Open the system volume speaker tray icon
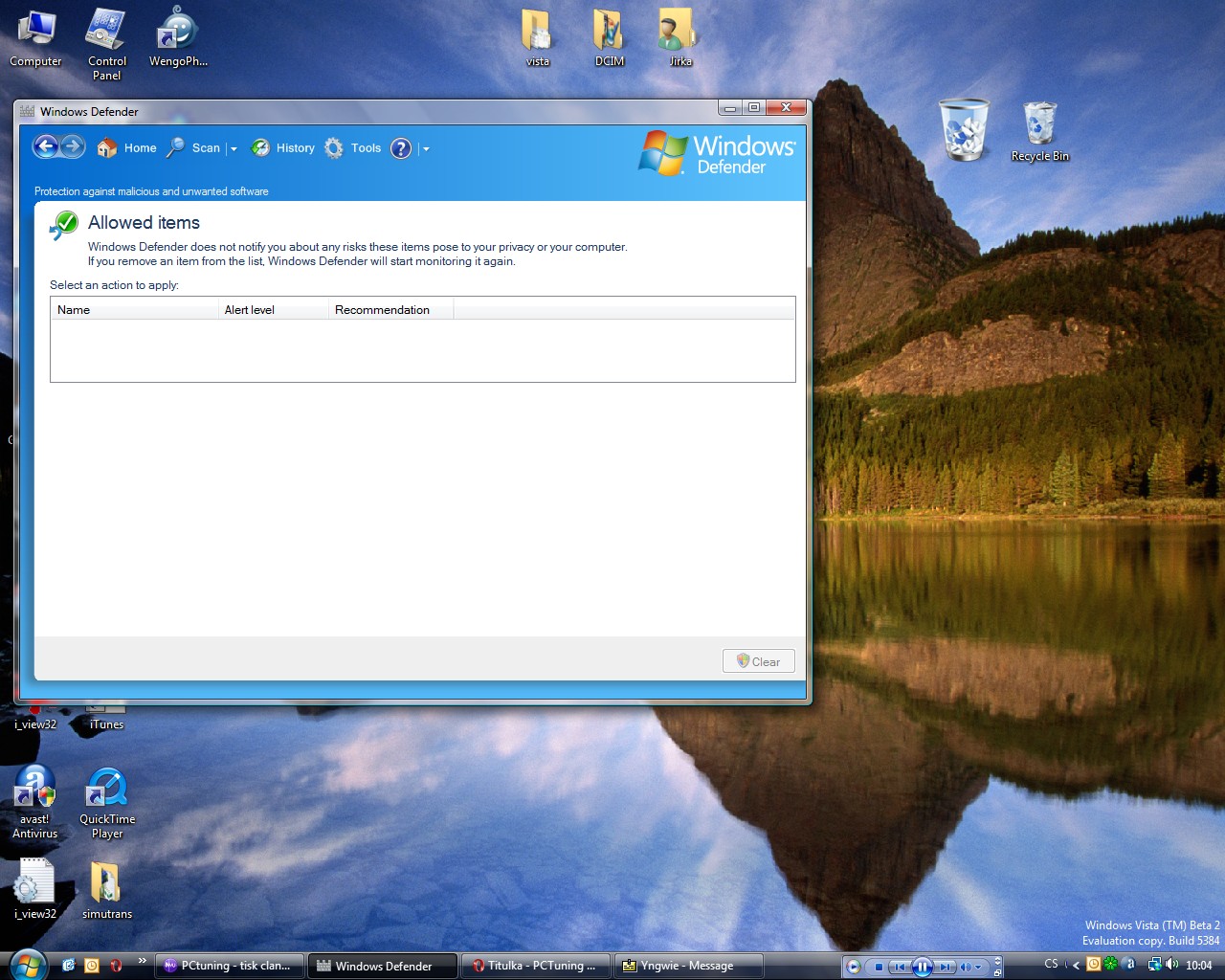Screen dimensions: 1225x980 tap(1170, 965)
